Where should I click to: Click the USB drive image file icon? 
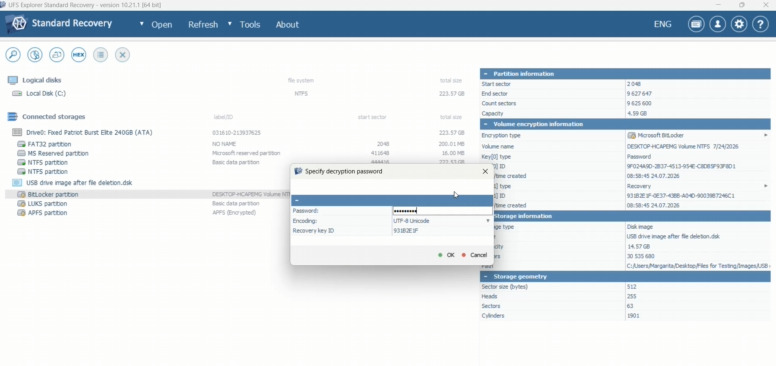(17, 183)
